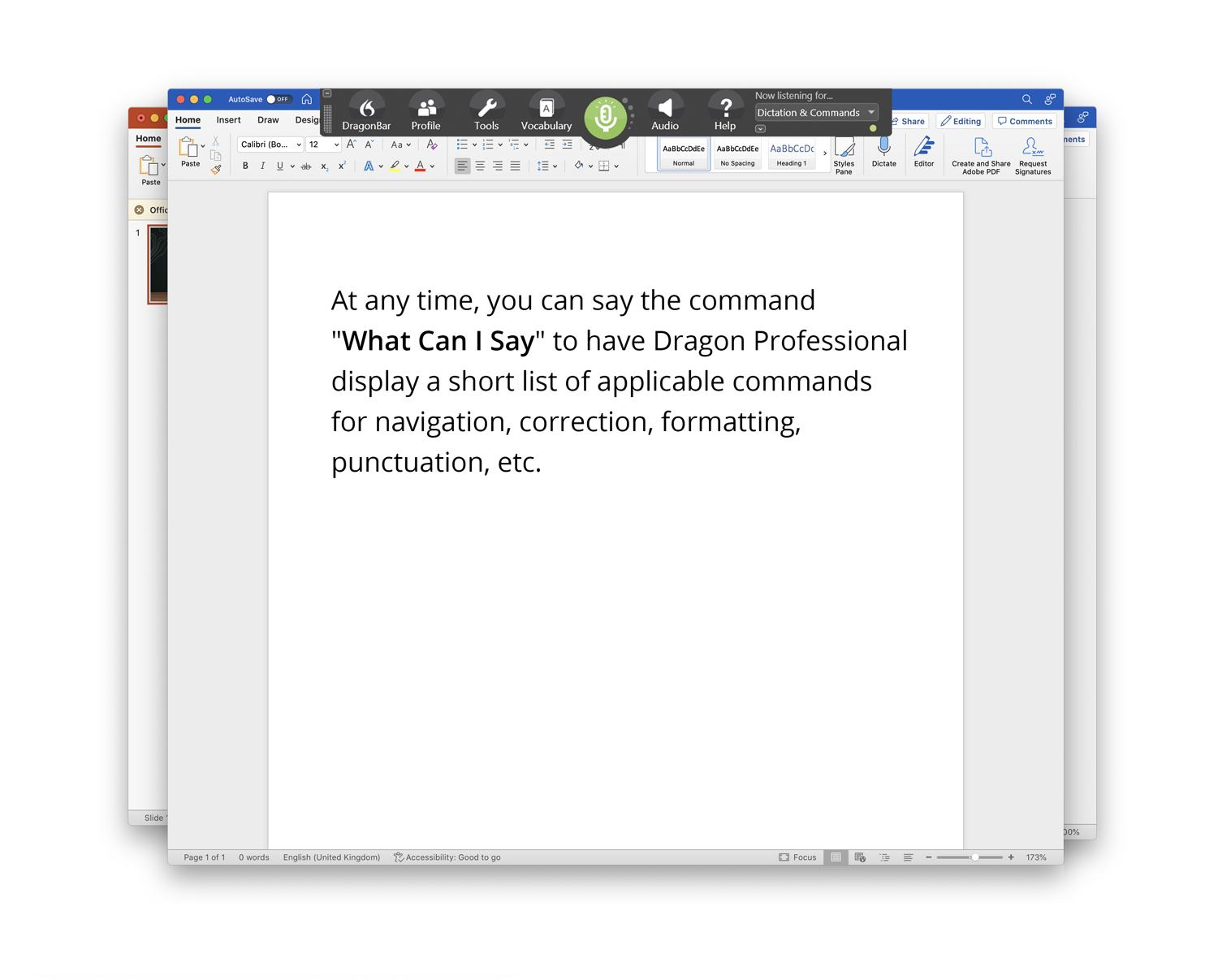Click the green Dragon microphone button

point(605,118)
